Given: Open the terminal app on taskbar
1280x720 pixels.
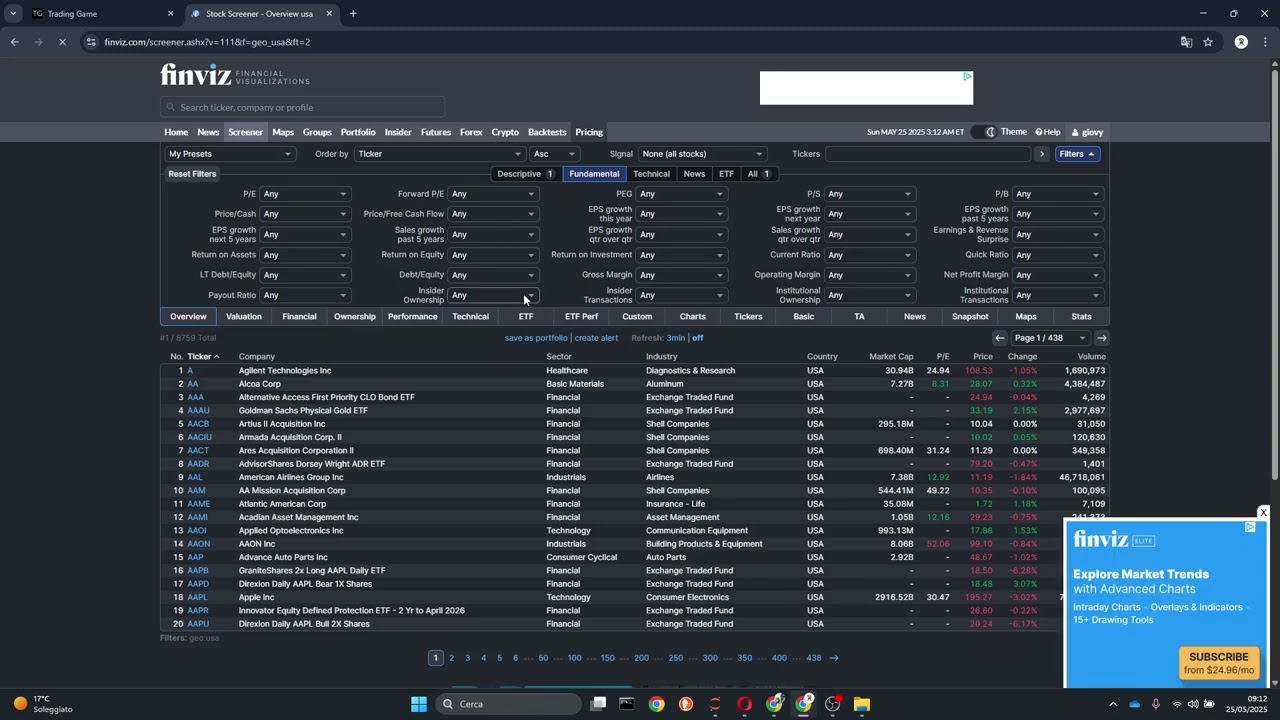Looking at the screenshot, I should coord(626,704).
